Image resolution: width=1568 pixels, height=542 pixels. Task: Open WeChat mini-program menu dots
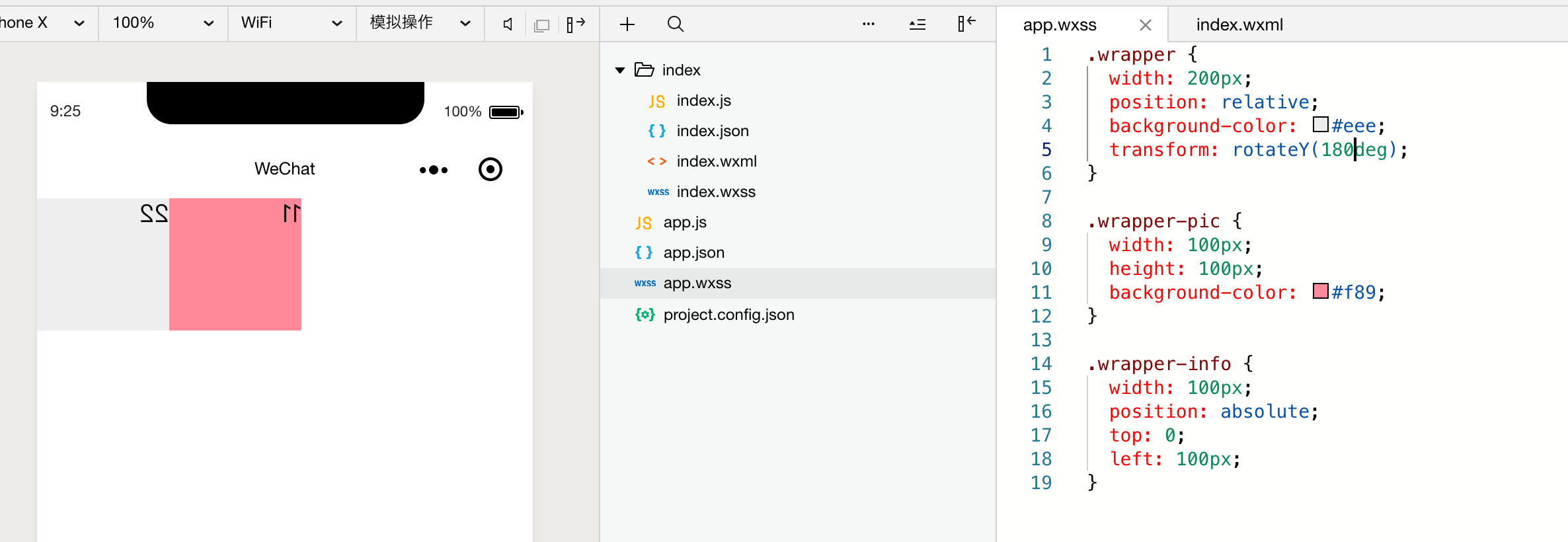tap(434, 170)
